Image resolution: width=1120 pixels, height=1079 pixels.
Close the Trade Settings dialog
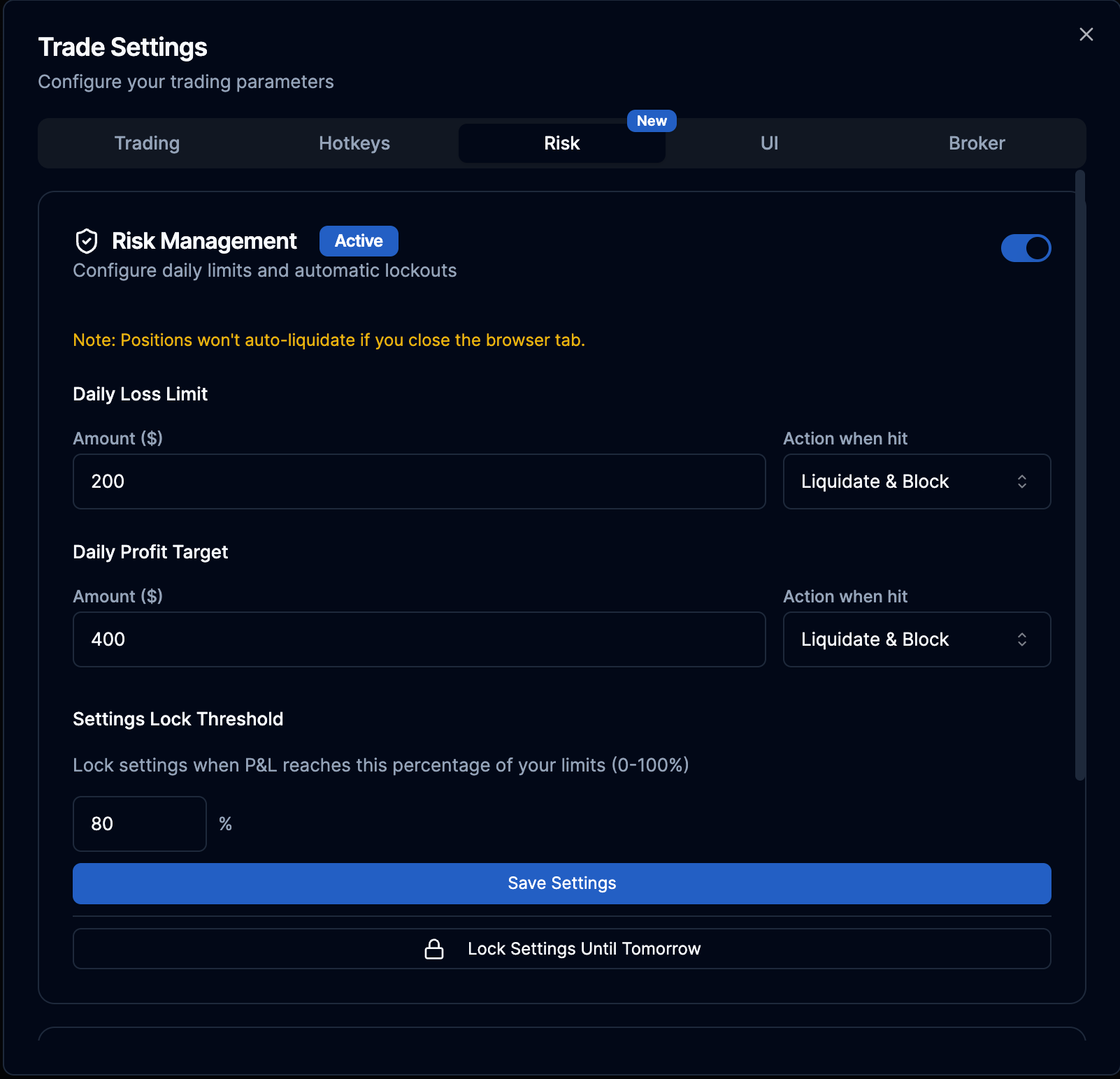point(1086,34)
